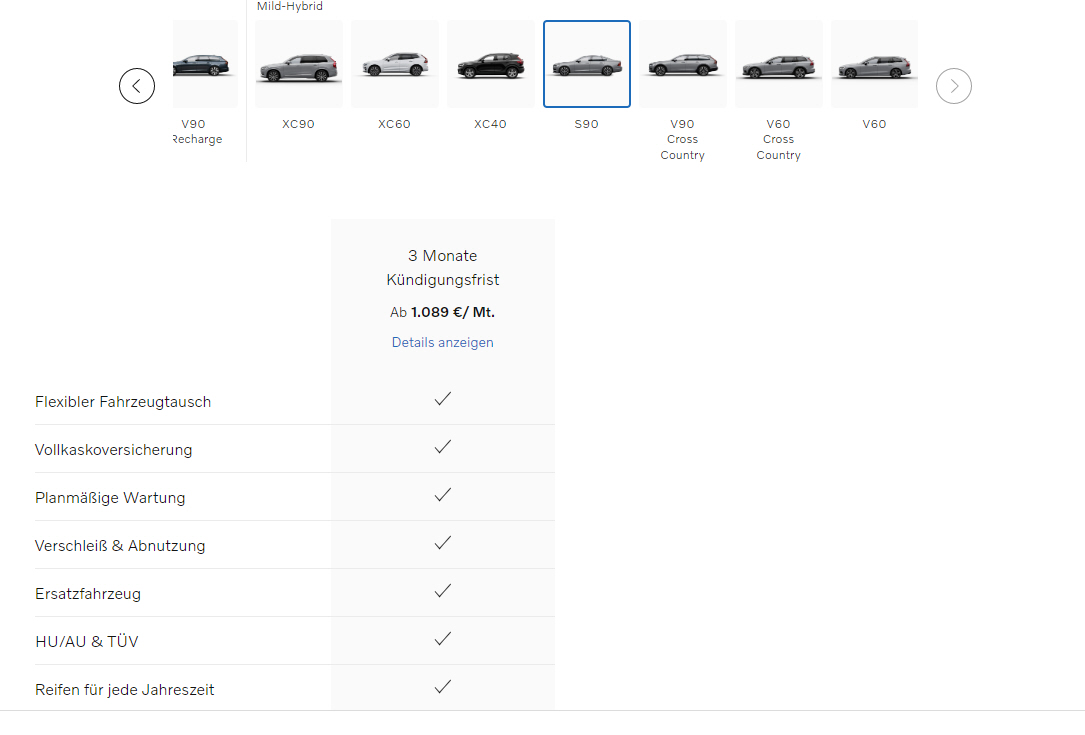Pick the black XC40 car image

[x=490, y=65]
